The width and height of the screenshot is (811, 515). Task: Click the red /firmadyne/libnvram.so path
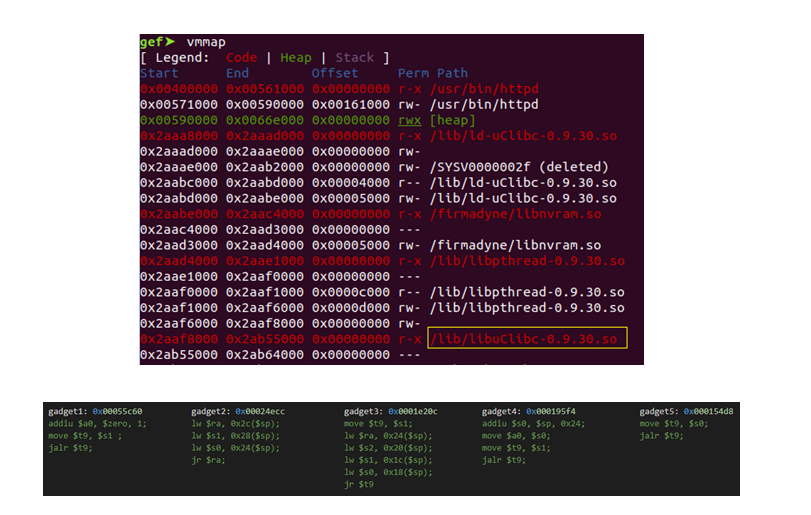(515, 214)
